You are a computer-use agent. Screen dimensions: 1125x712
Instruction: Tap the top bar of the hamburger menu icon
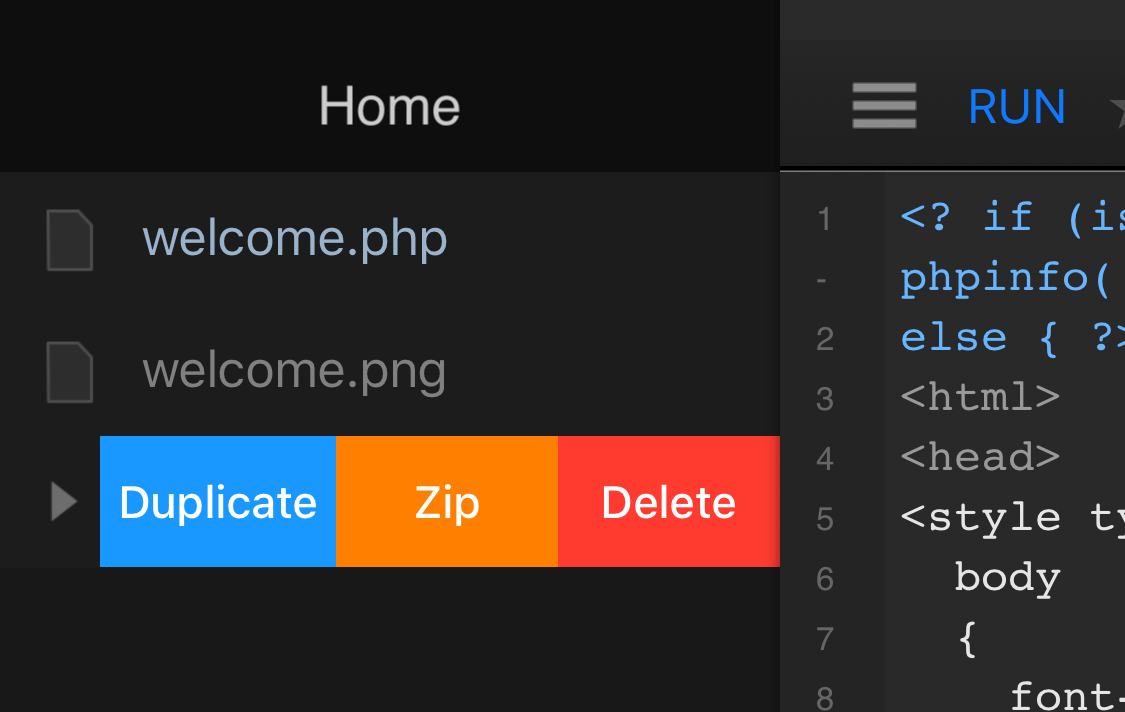[x=884, y=90]
